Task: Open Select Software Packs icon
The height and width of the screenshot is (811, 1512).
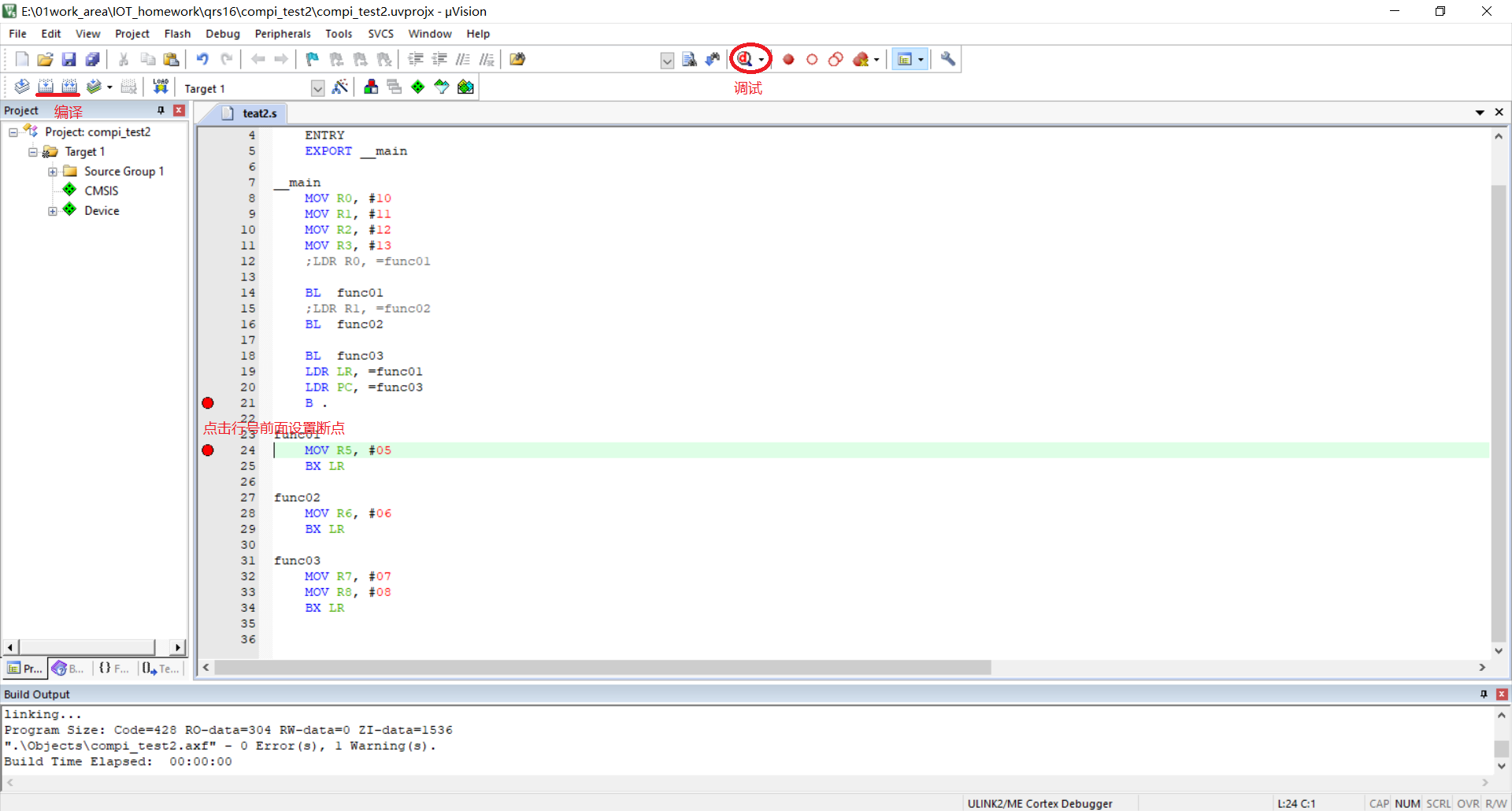Action: point(442,87)
